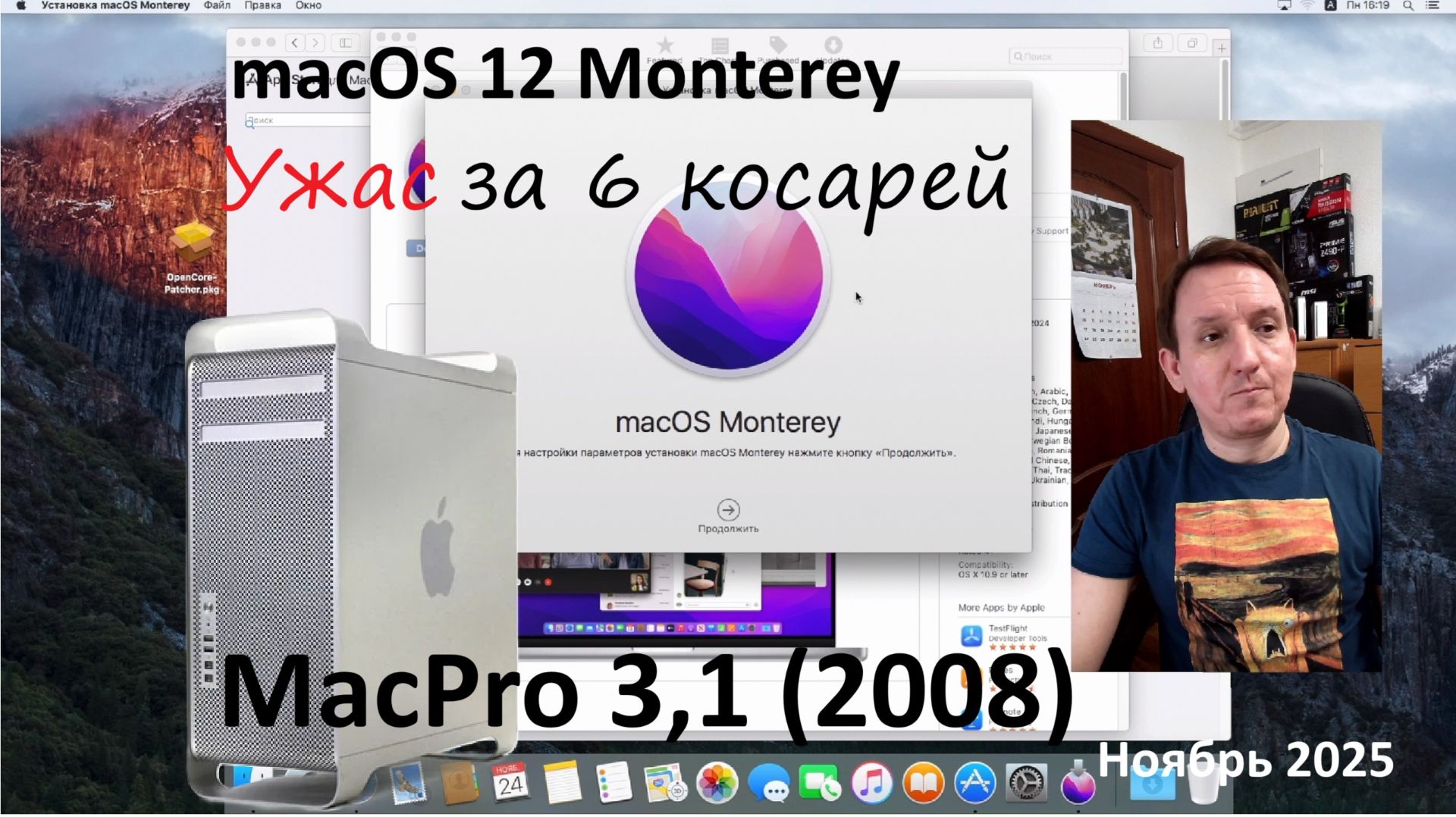Click Продолжить in the Monterey installer
Screen dimensions: 1456x817
coord(728,516)
